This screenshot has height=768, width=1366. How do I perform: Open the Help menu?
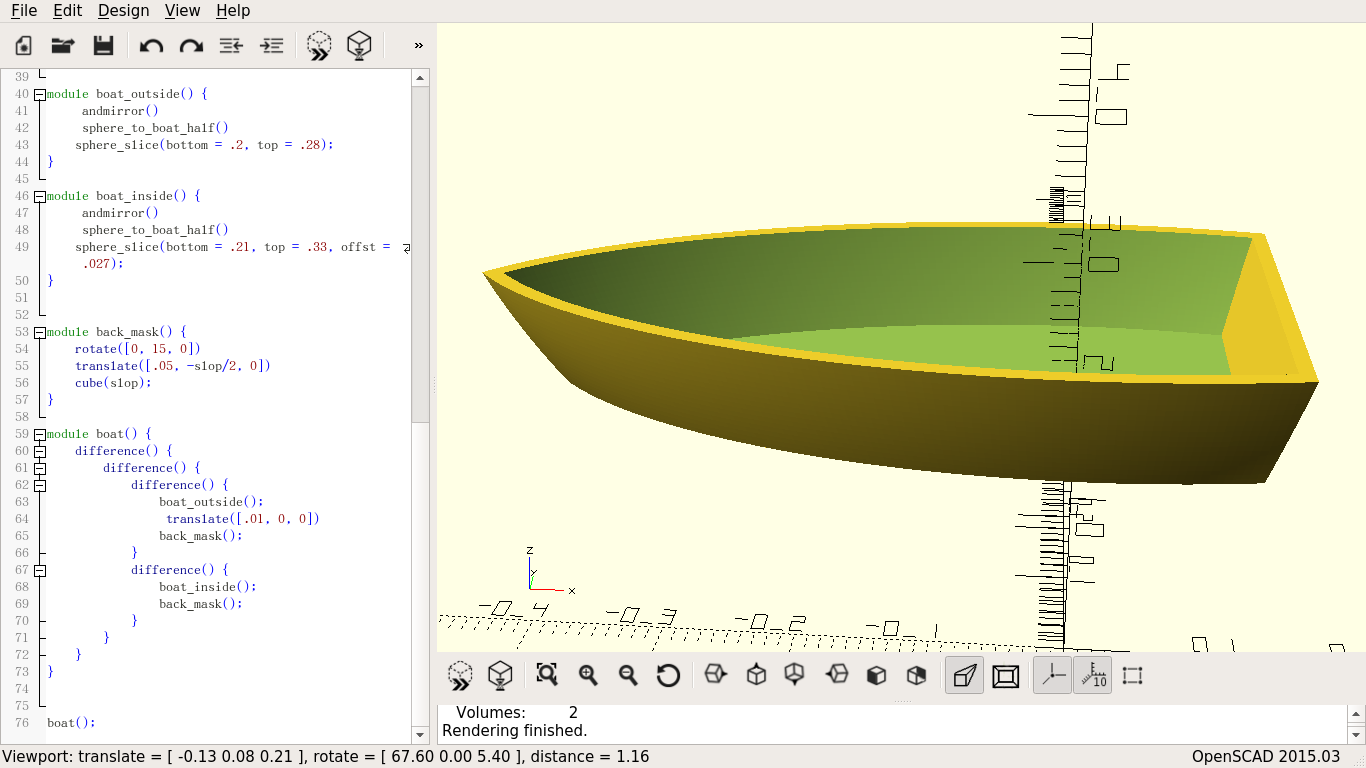[x=233, y=10]
